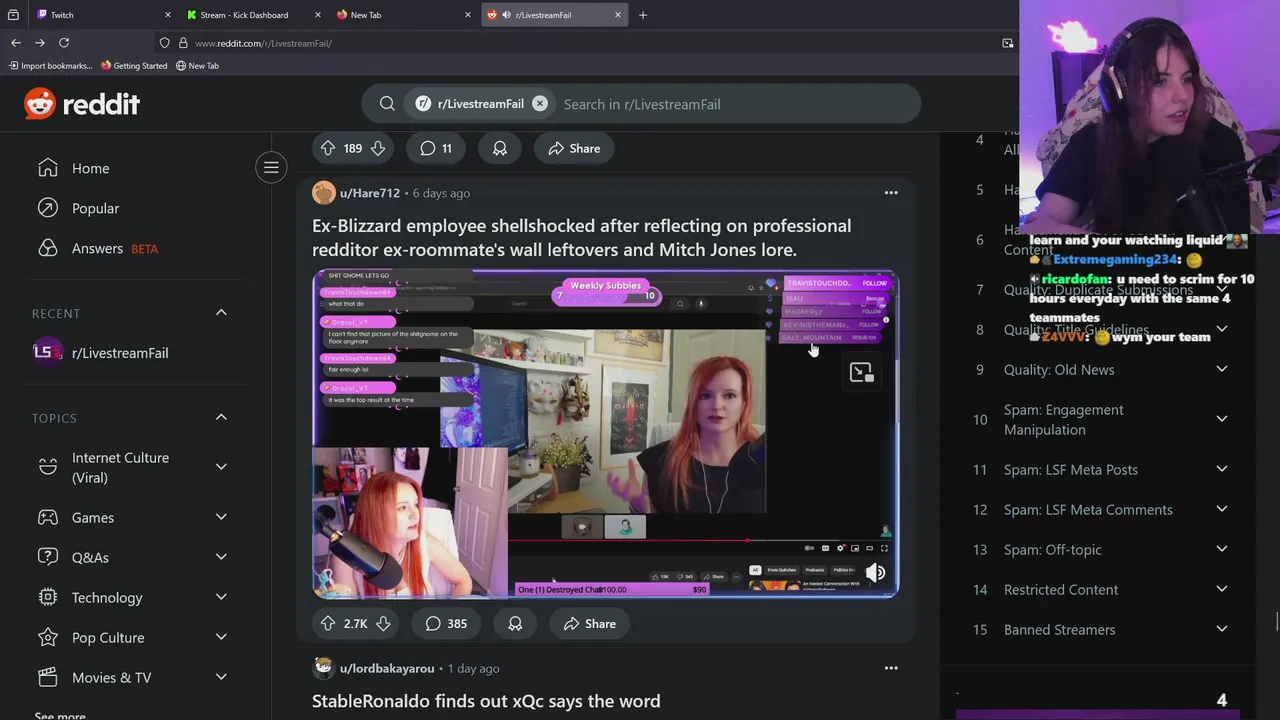This screenshot has height=720, width=1280.
Task: Click the browser back arrow
Action: click(16, 43)
